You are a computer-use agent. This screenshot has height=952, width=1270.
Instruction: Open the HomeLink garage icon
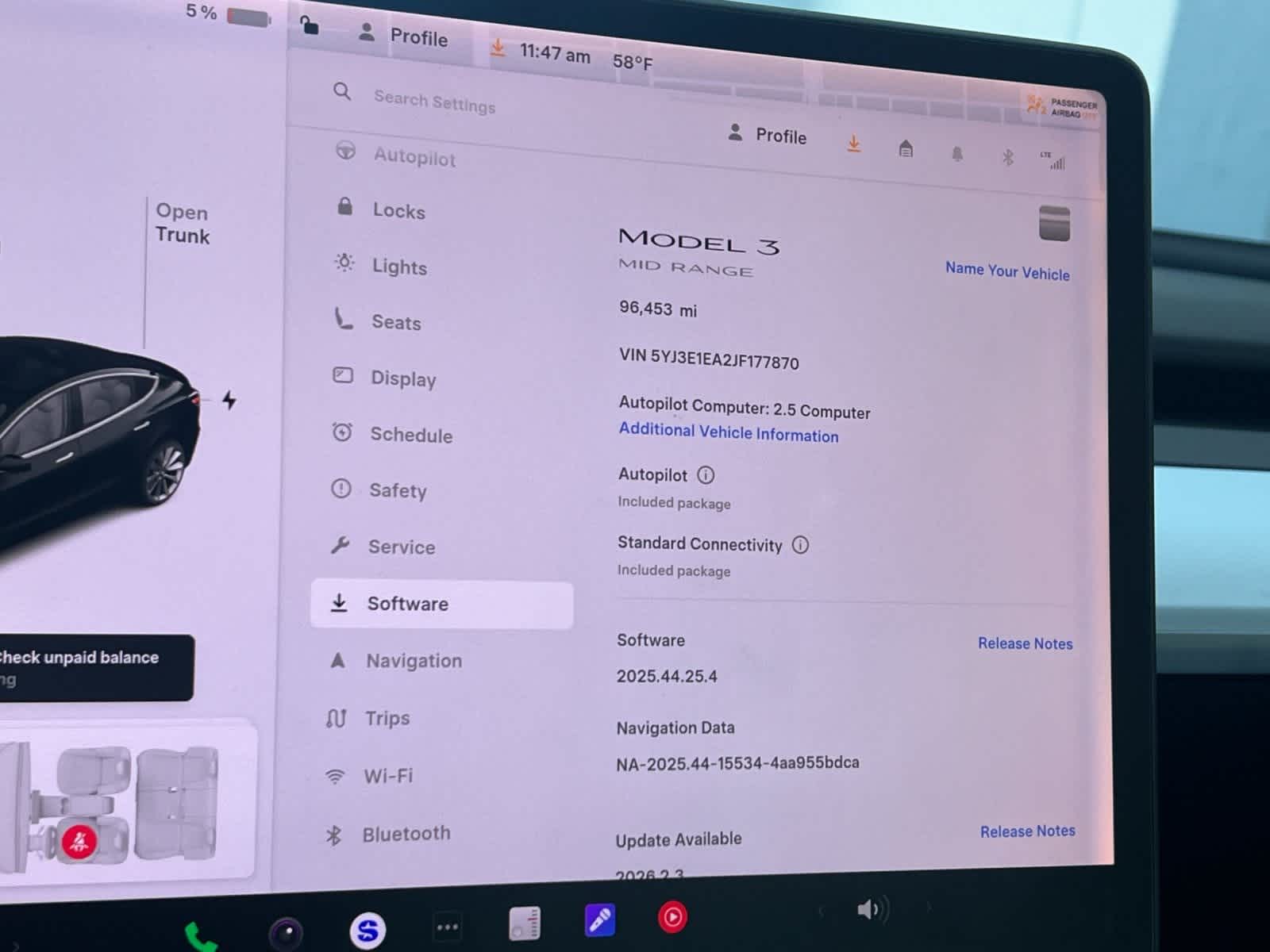[906, 150]
